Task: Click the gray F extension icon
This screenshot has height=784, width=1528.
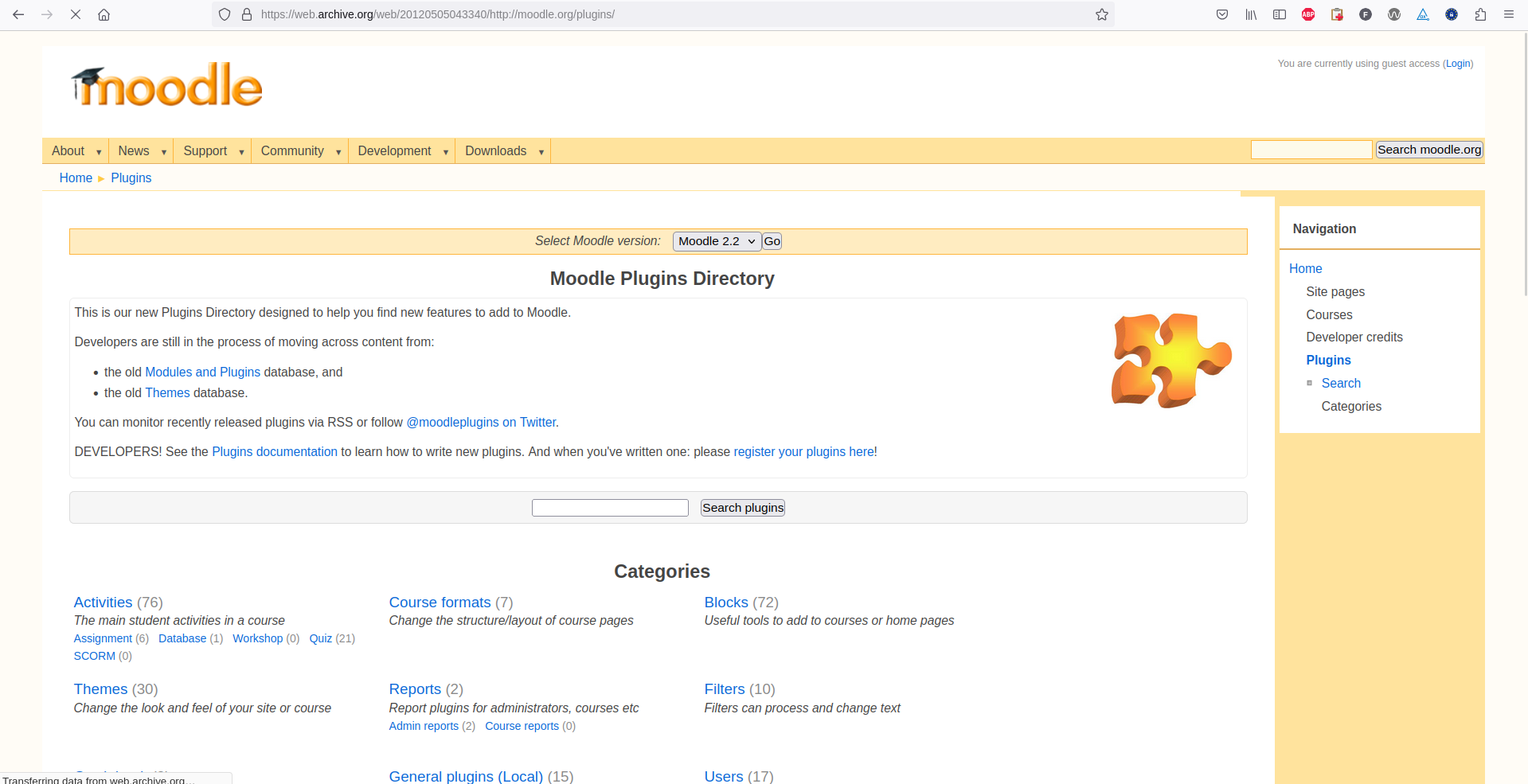Action: [1366, 14]
